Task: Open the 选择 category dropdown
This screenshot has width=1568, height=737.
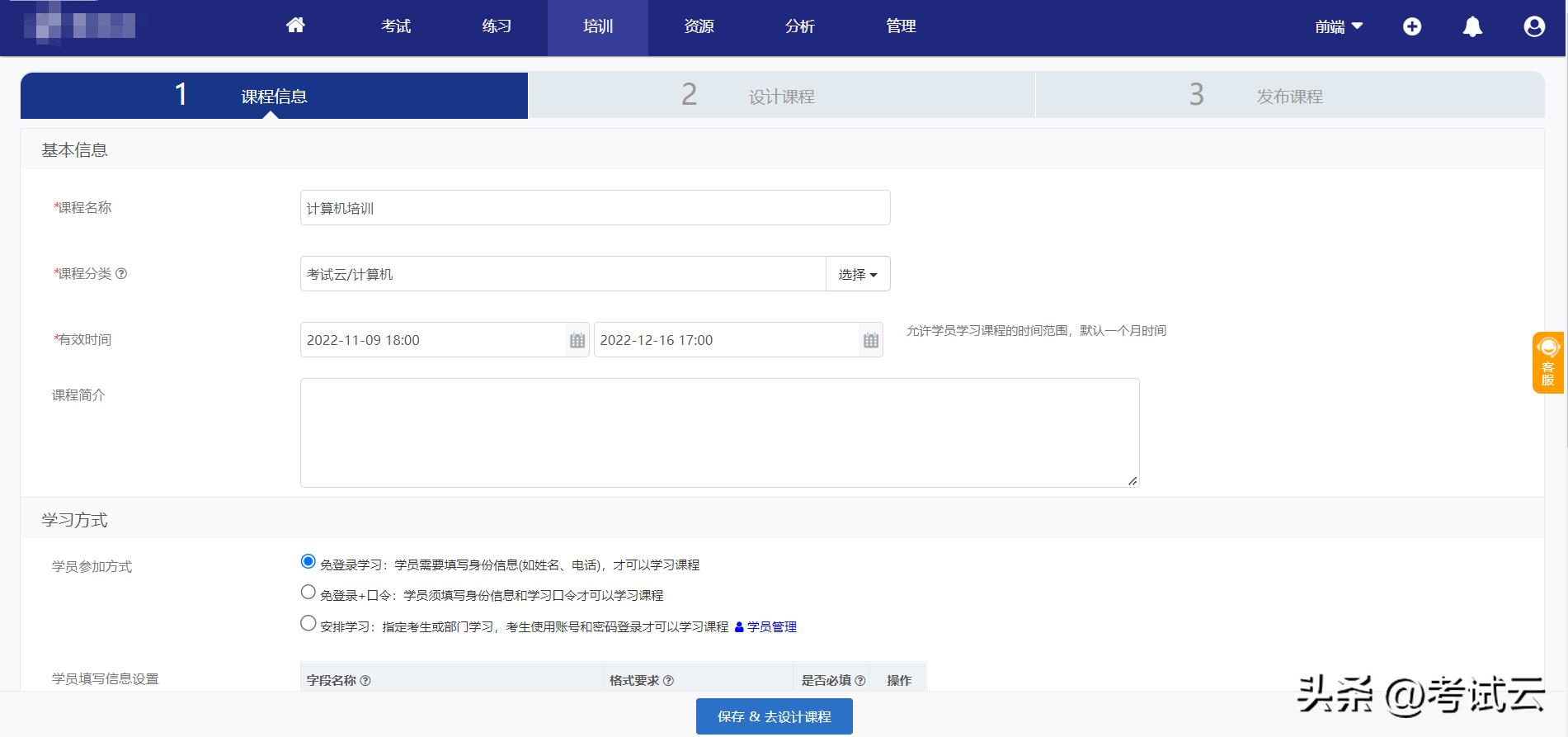Action: point(858,274)
